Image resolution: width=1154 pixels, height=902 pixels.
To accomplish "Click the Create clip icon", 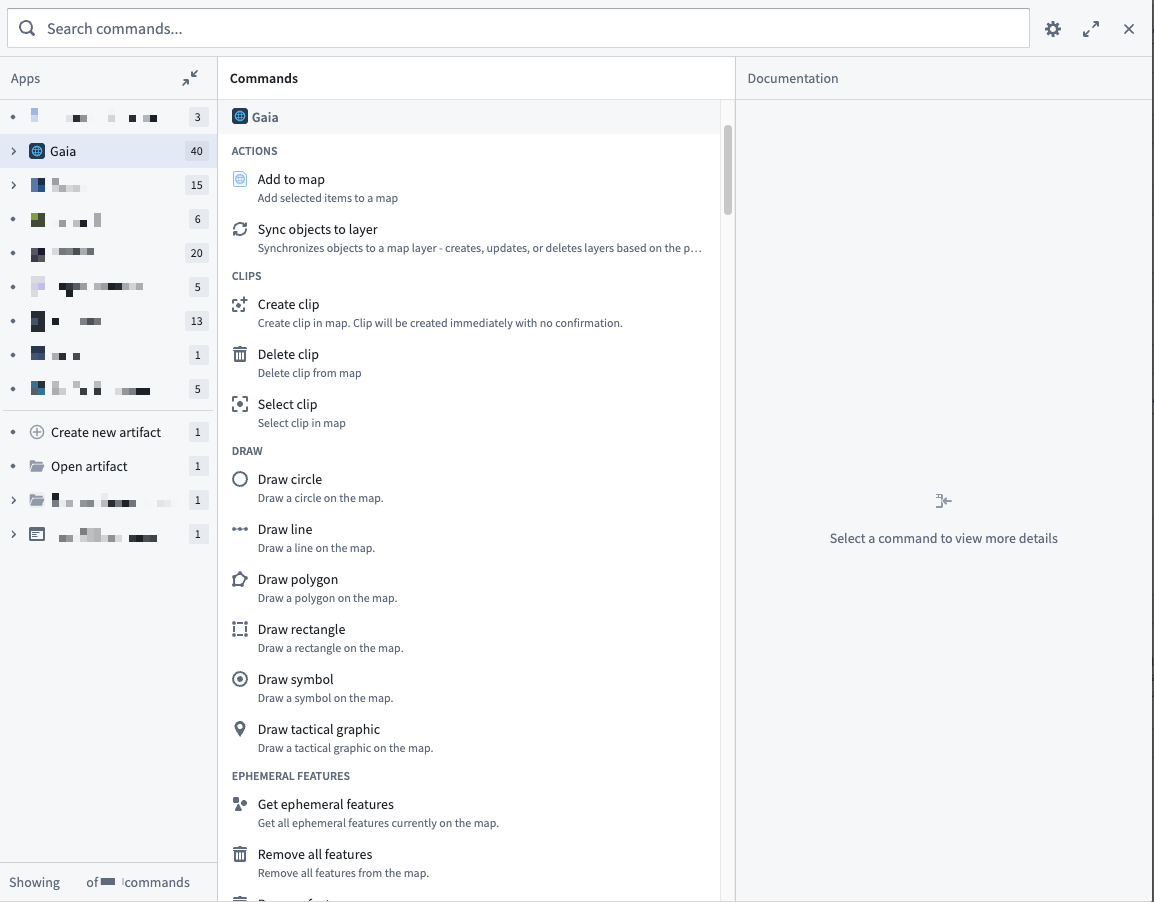I will [240, 303].
